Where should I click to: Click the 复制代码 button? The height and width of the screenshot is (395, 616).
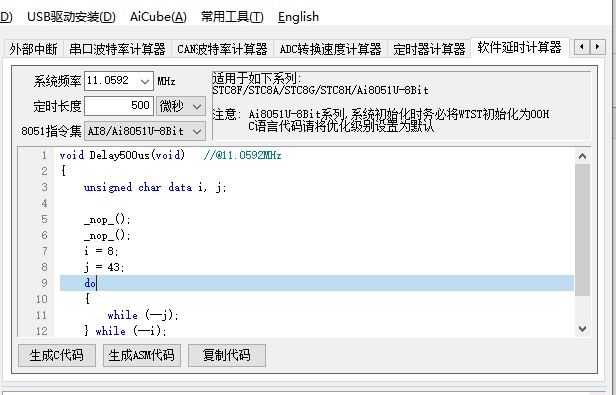227,355
